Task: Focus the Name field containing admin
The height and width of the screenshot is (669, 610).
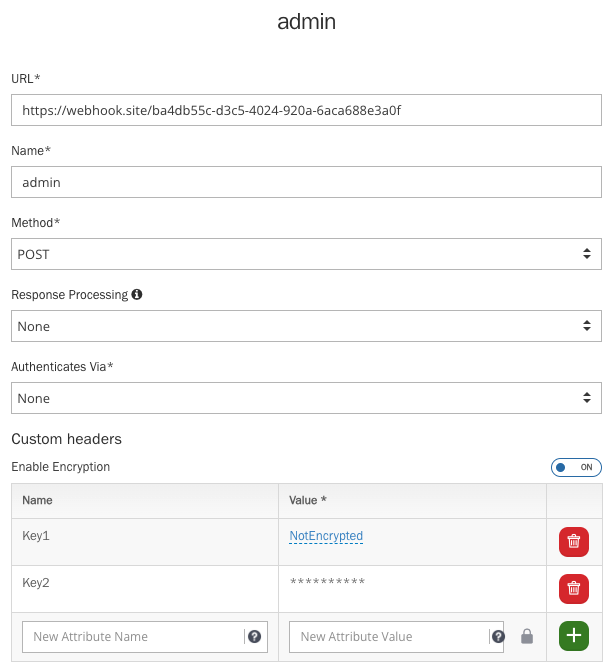Action: [x=306, y=182]
